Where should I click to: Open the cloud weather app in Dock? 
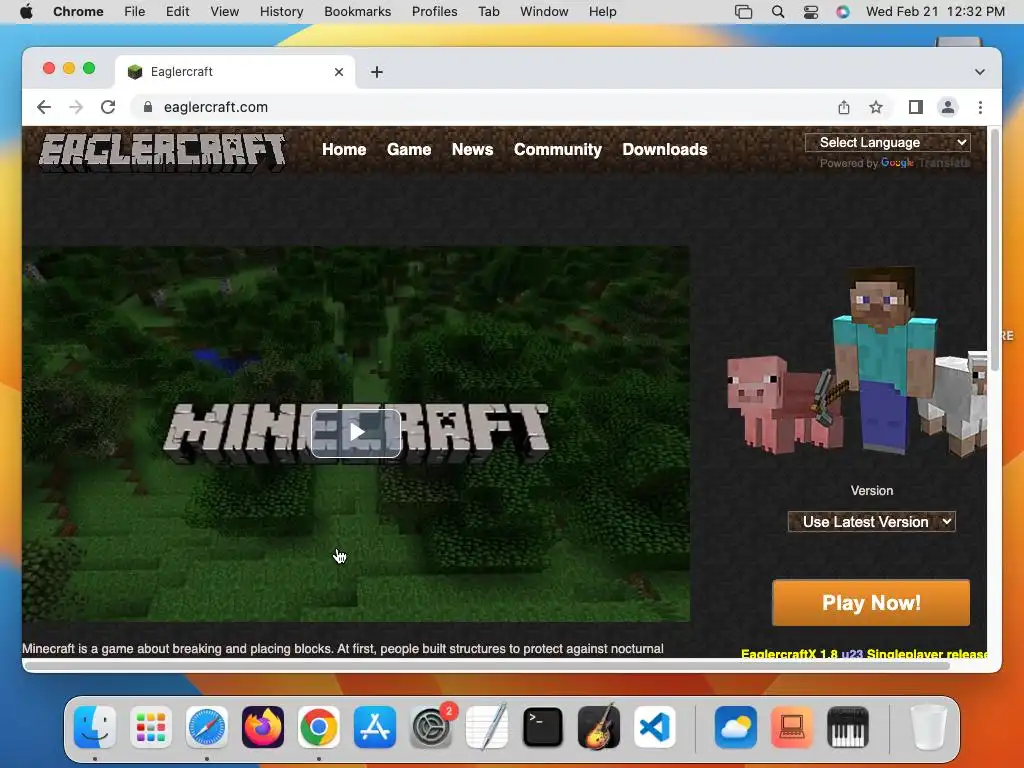tap(735, 727)
